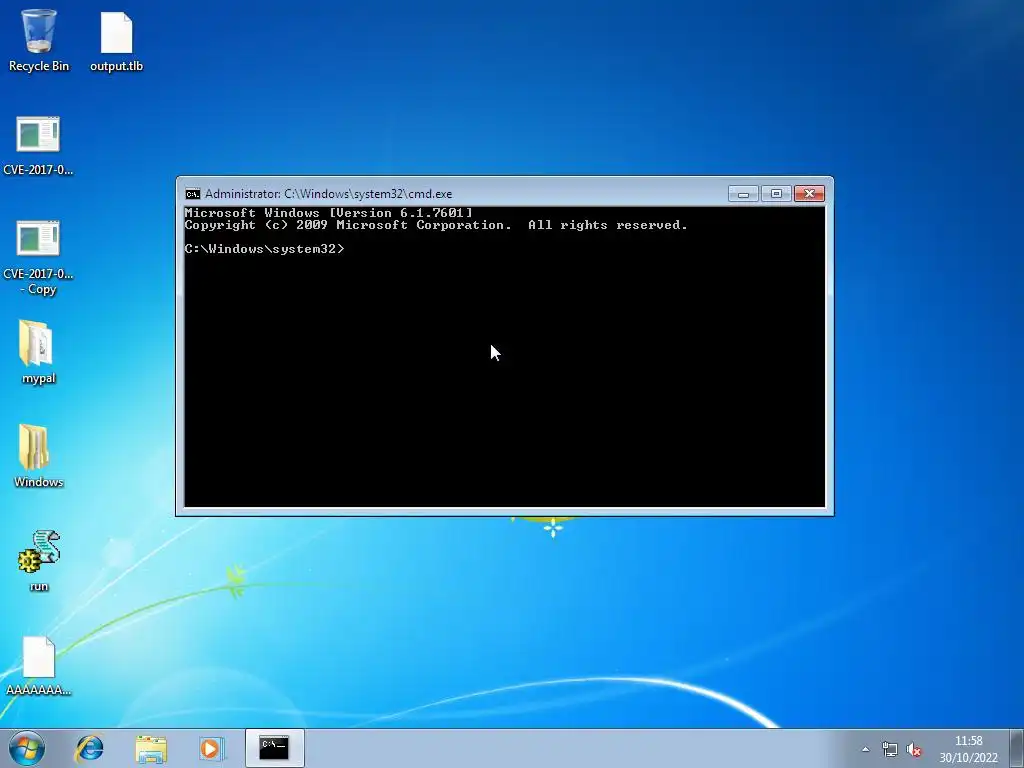Maximize the cmd.exe window
The image size is (1024, 768).
(776, 194)
